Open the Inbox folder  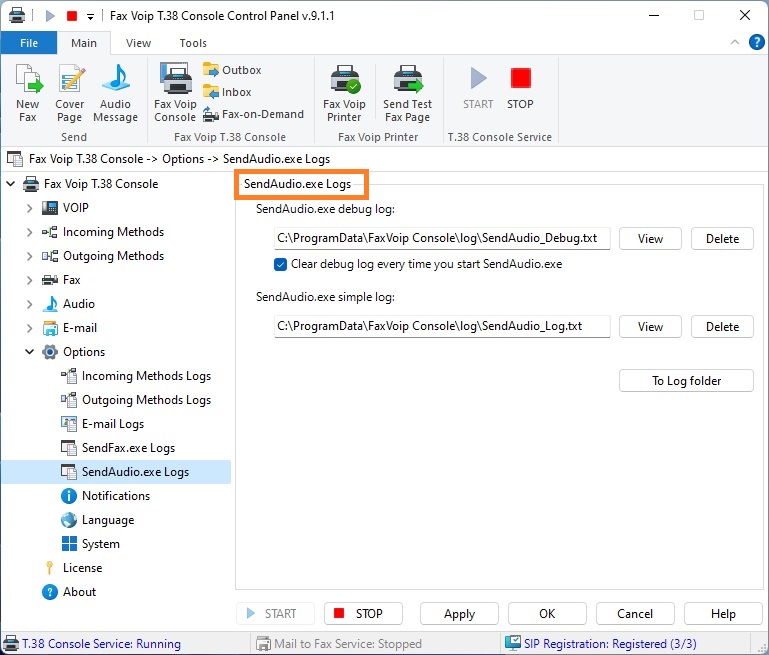pyautogui.click(x=227, y=92)
